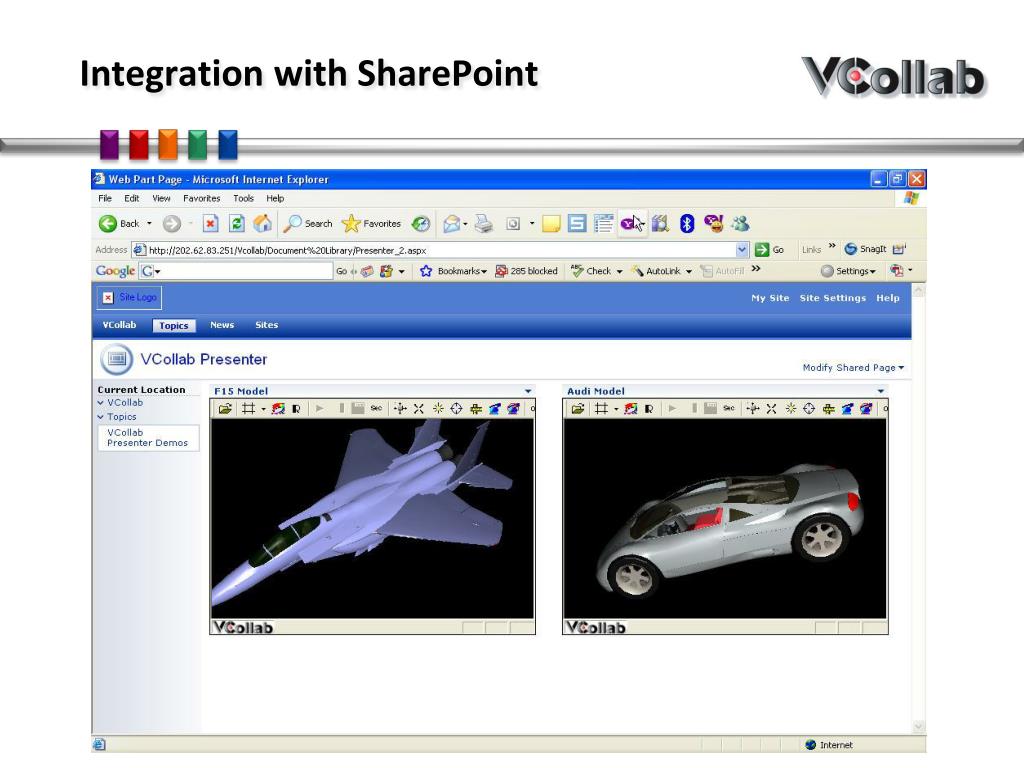The height and width of the screenshot is (768, 1024).
Task: Refresh the page with the green arrows icon
Action: [236, 224]
